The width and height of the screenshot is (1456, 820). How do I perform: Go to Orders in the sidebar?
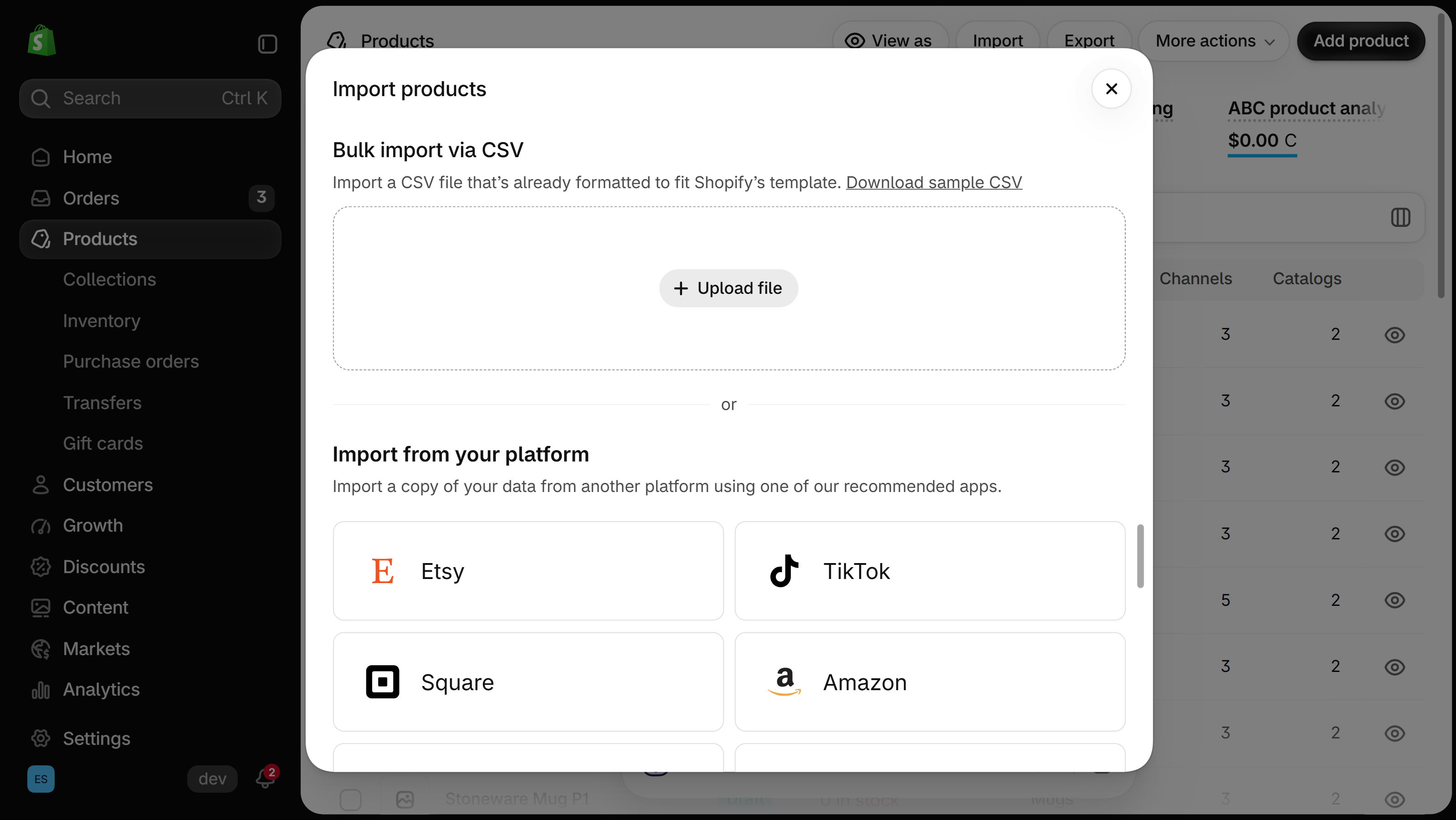coord(150,198)
